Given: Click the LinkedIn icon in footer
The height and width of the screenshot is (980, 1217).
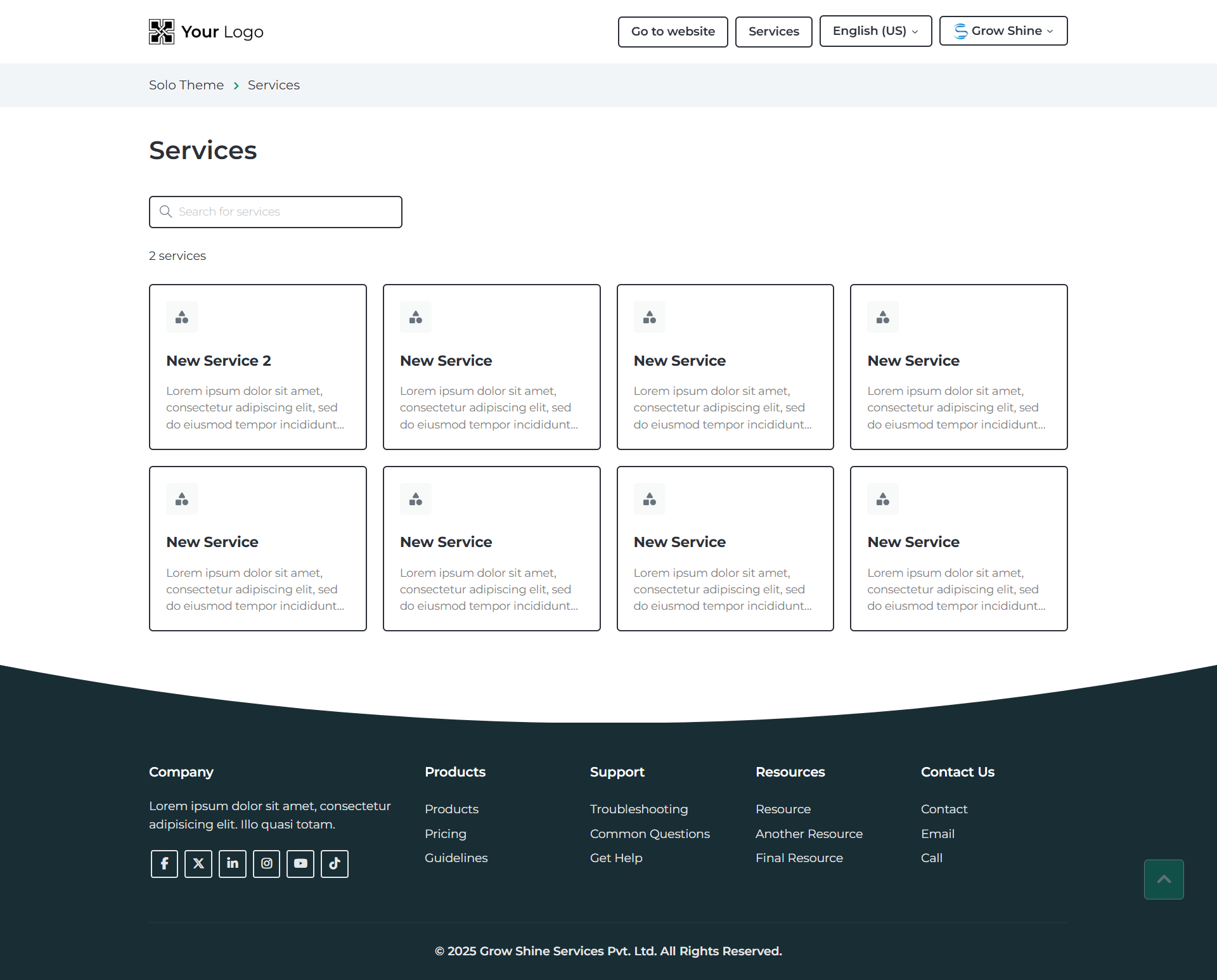Looking at the screenshot, I should [x=233, y=863].
